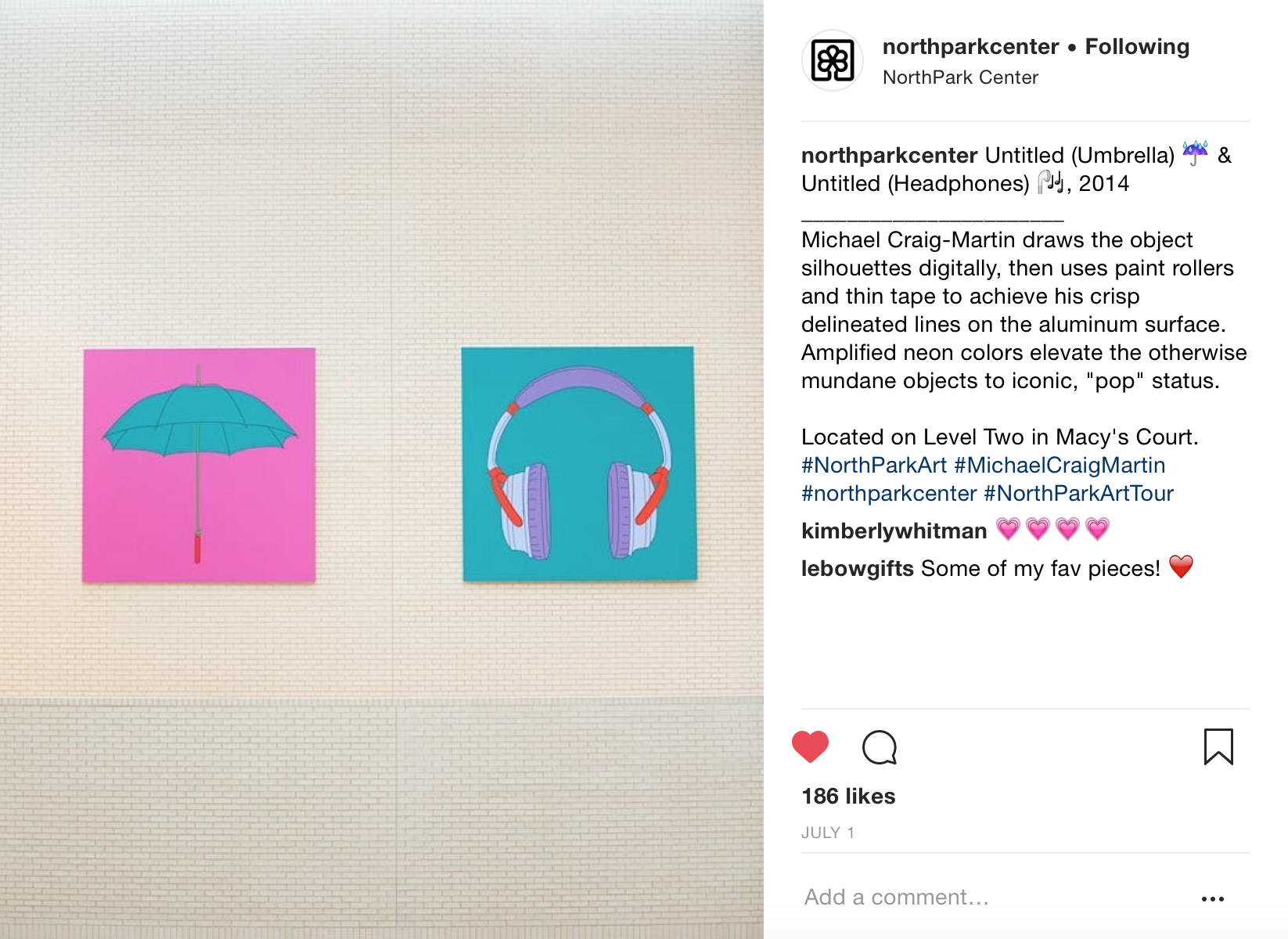Open the comment bubble icon
This screenshot has height=939, width=1288.
coord(880,747)
